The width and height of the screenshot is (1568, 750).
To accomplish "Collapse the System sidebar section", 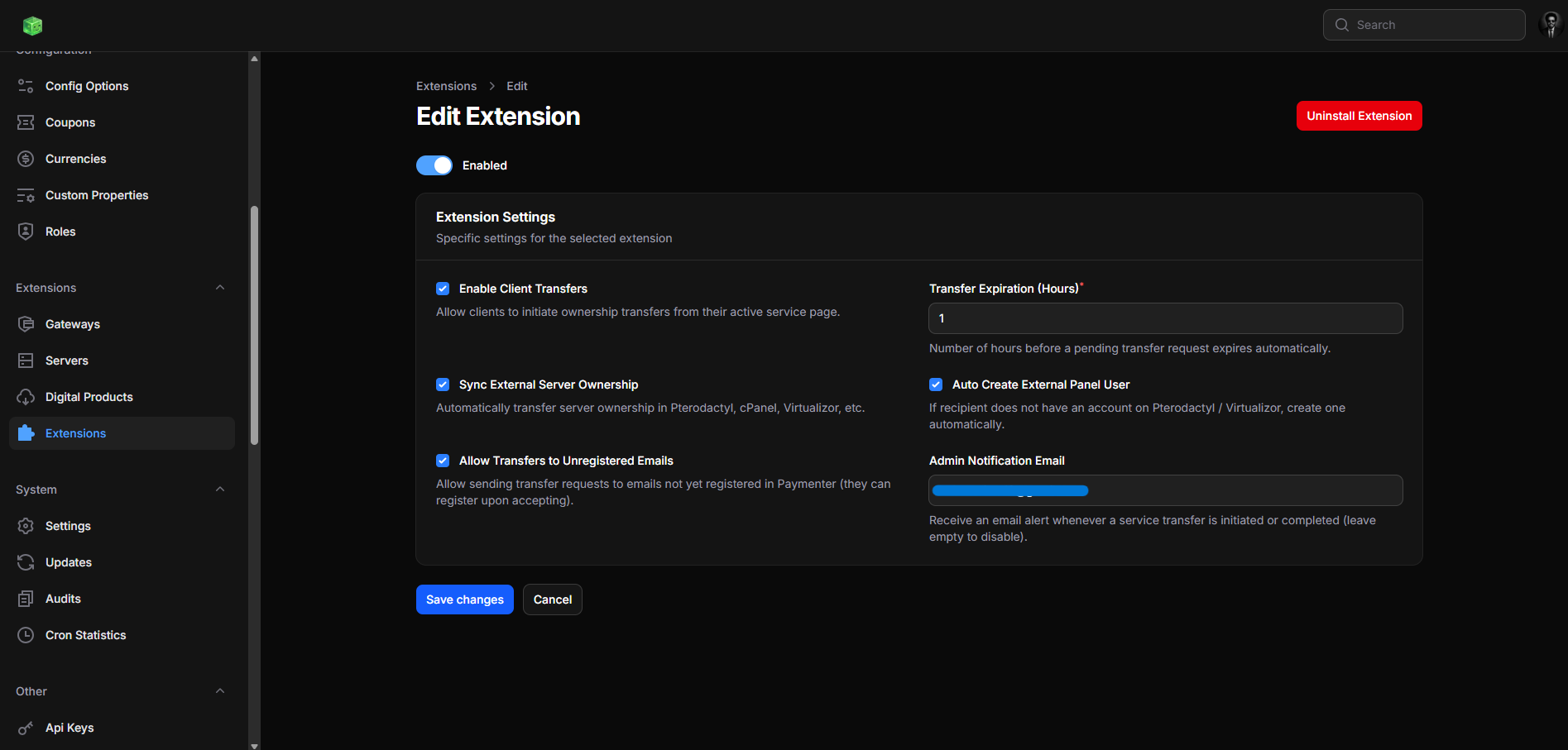I will pyautogui.click(x=220, y=490).
